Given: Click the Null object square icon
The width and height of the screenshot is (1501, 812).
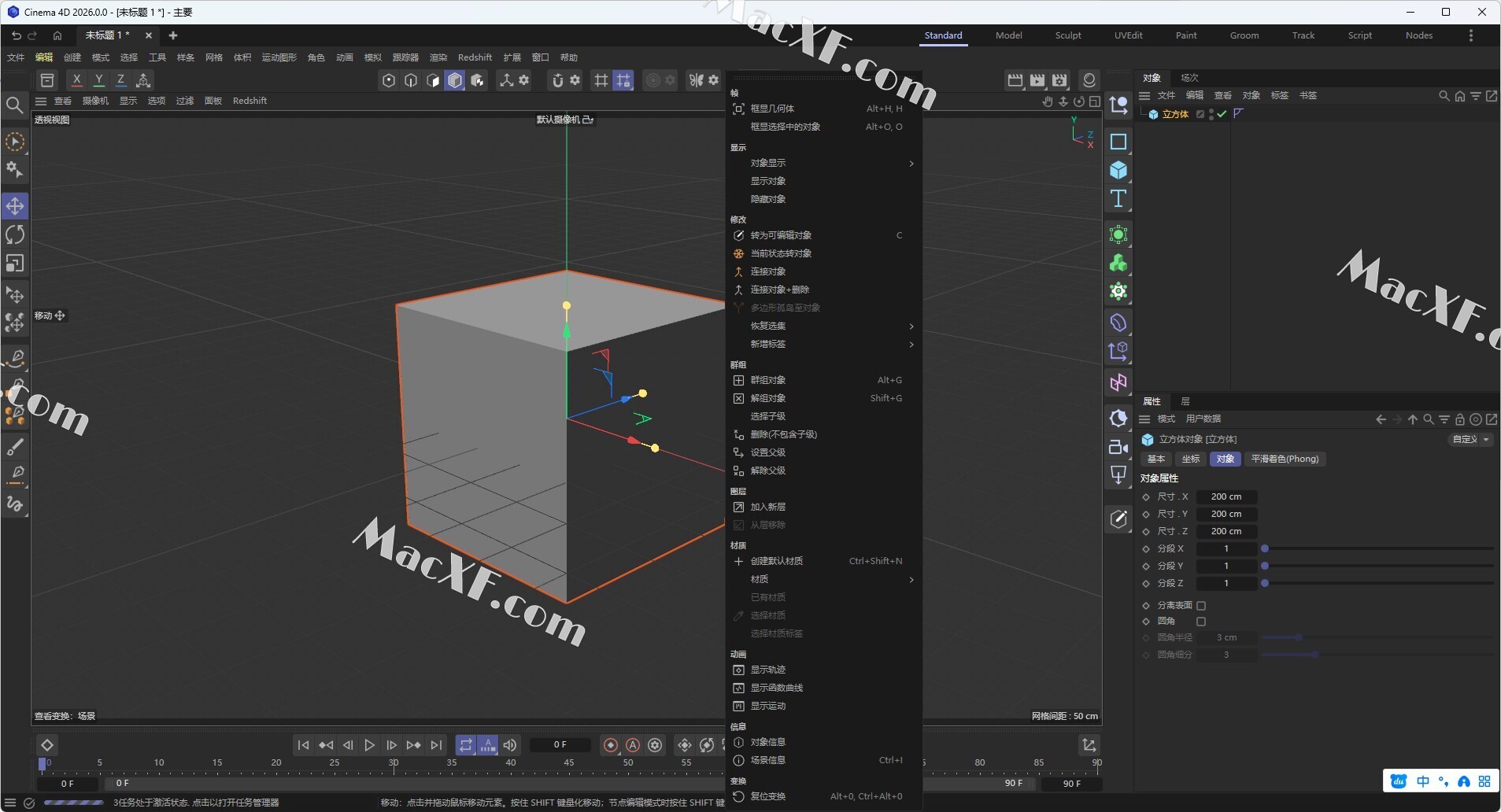Looking at the screenshot, I should click(1118, 142).
